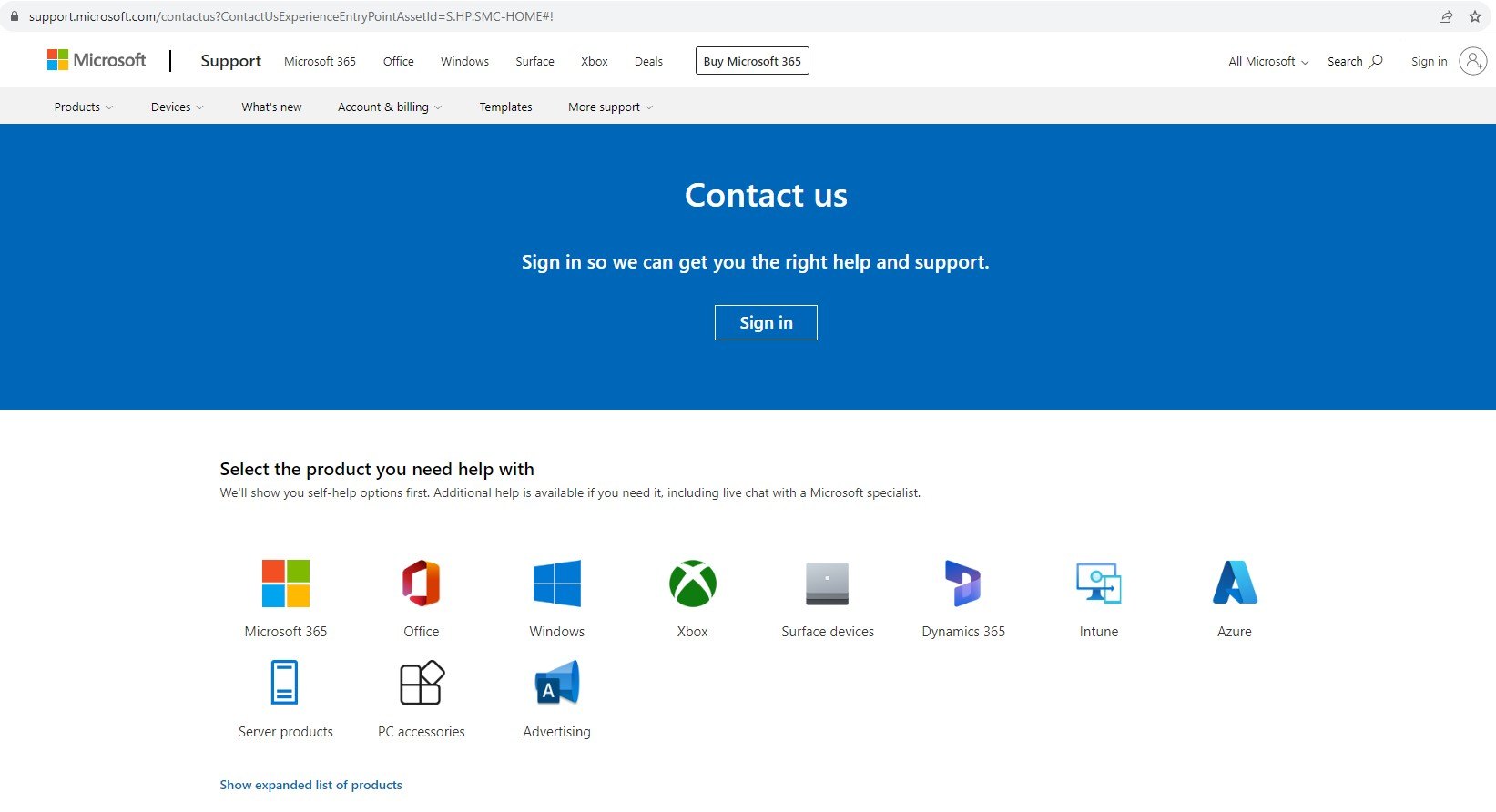Select the Xbox product icon

click(693, 584)
